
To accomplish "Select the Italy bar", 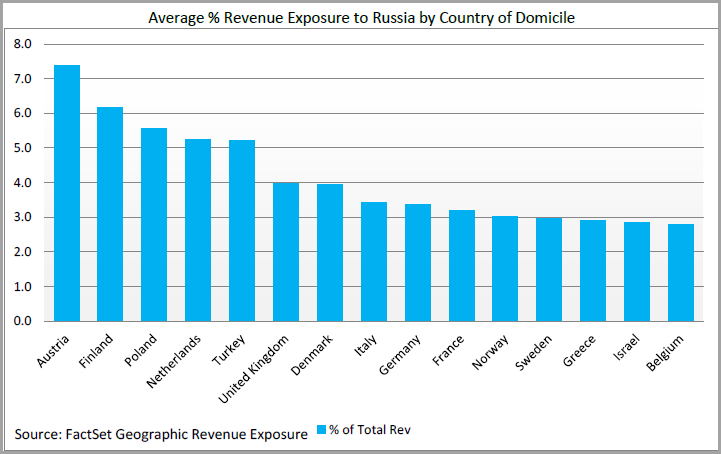I will pyautogui.click(x=374, y=262).
